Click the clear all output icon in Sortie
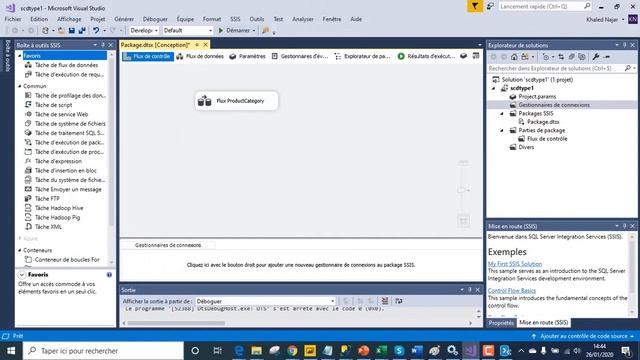 385,301
